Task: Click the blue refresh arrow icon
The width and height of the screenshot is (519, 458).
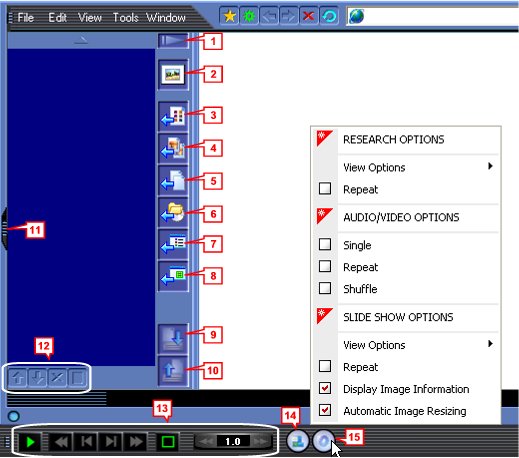Action: click(329, 16)
